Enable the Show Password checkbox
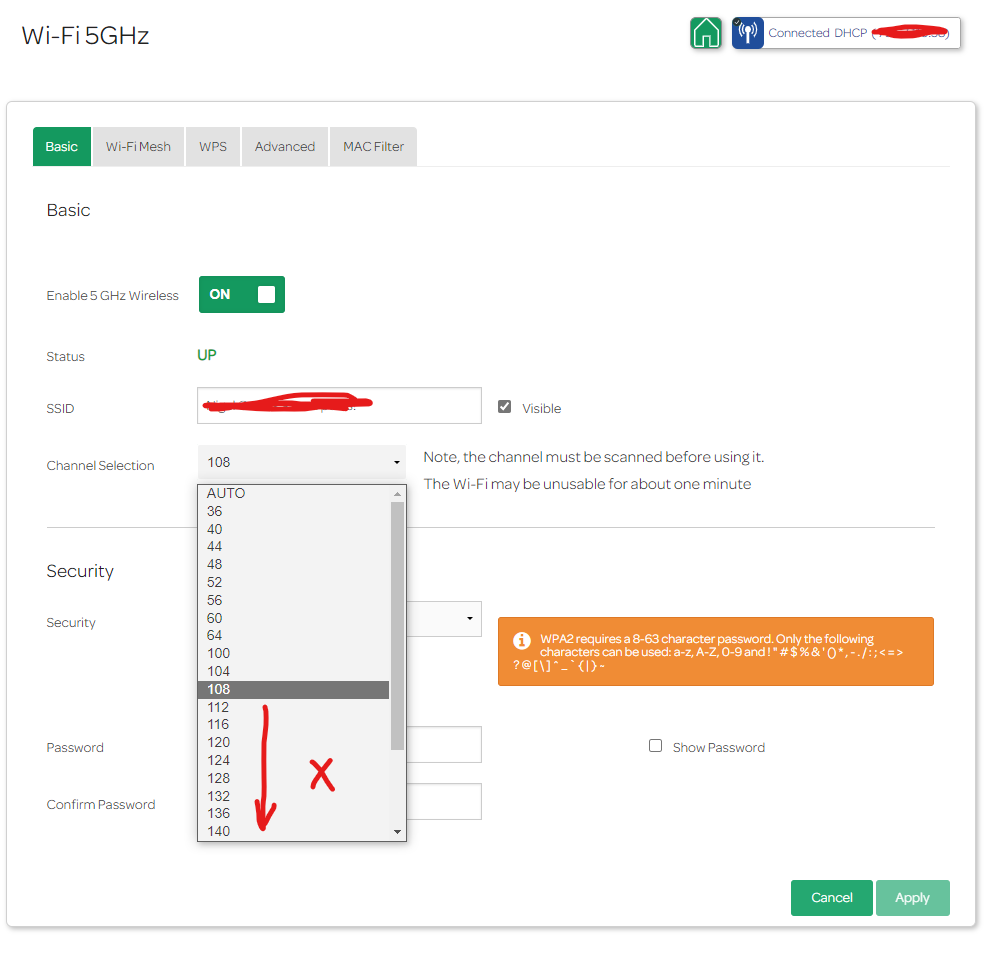 pyautogui.click(x=656, y=746)
